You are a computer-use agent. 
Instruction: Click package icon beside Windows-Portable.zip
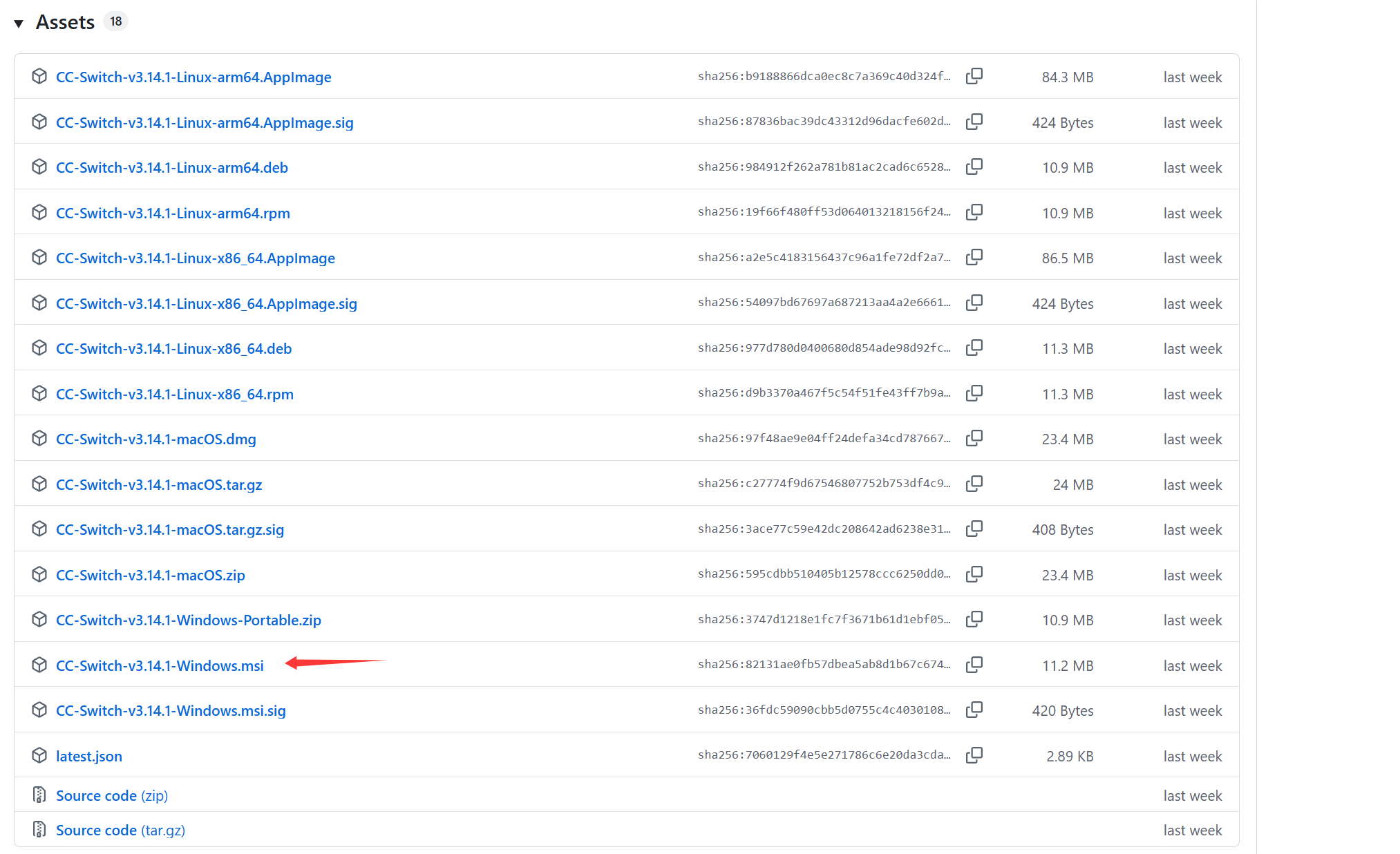[x=39, y=619]
